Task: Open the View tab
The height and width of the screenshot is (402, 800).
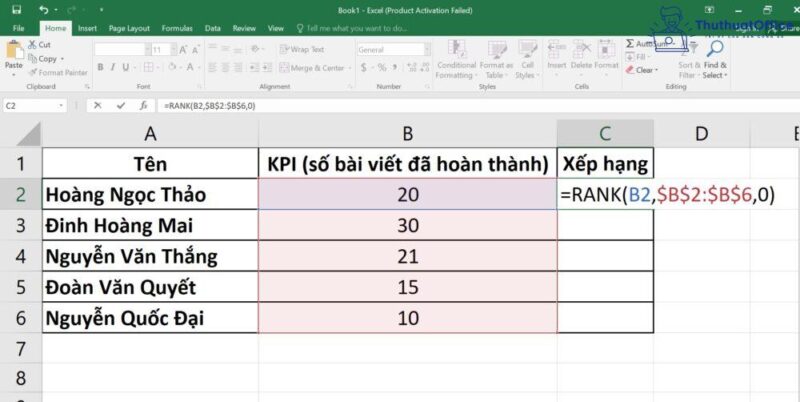Action: point(276,28)
